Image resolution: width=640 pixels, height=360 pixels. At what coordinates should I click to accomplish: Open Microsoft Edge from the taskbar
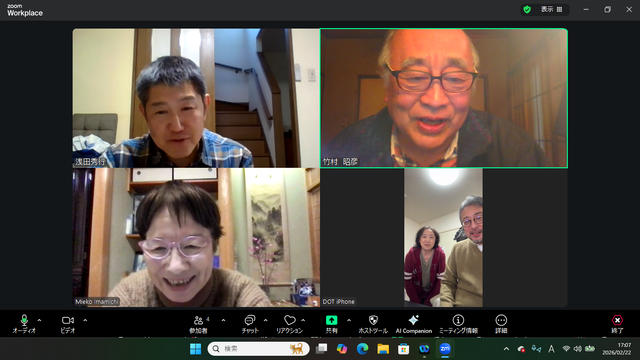[362, 349]
